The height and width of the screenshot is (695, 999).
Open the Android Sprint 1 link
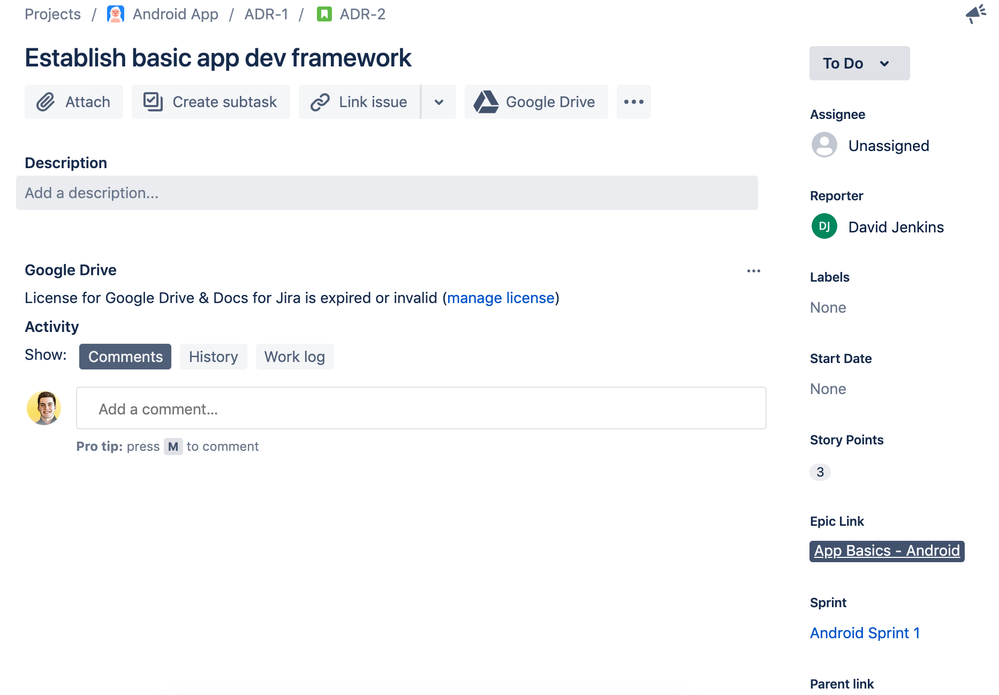pos(865,633)
